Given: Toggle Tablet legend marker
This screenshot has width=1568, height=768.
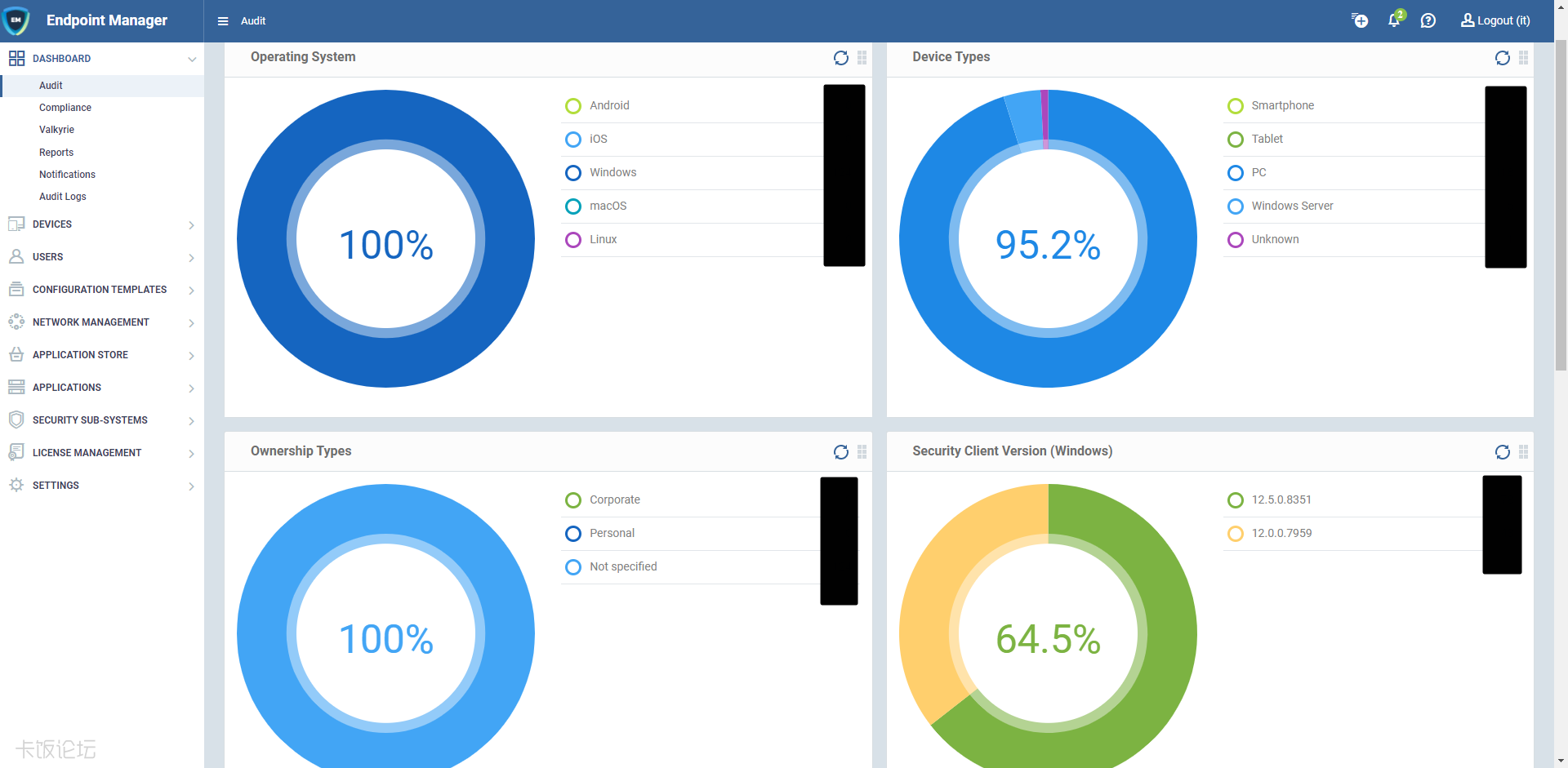Looking at the screenshot, I should (1236, 140).
